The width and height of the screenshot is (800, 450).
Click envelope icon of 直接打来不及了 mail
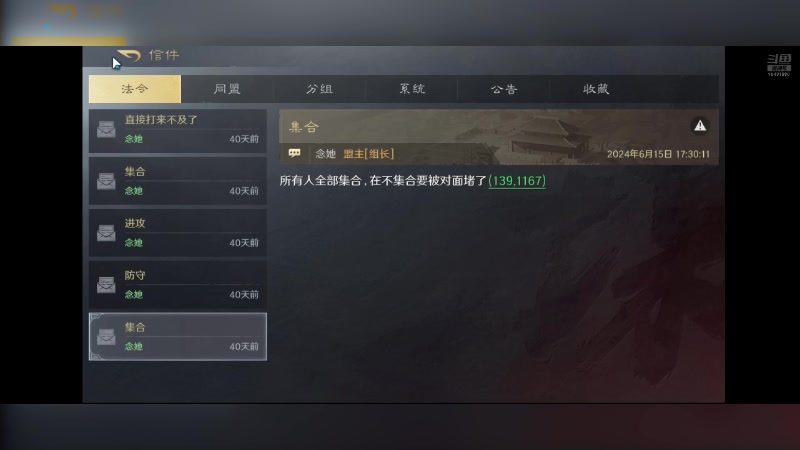pyautogui.click(x=106, y=129)
